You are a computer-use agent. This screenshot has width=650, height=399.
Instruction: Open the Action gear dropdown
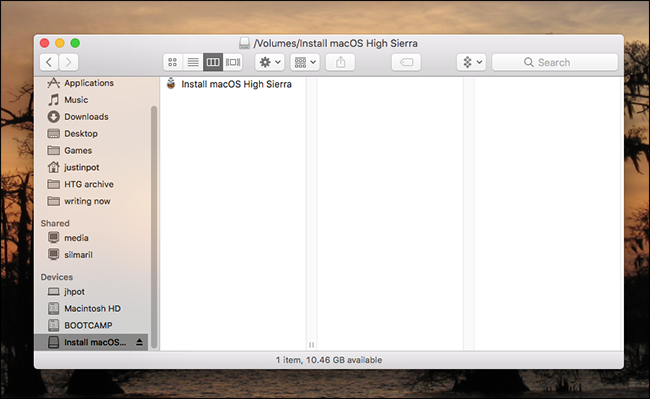point(270,62)
